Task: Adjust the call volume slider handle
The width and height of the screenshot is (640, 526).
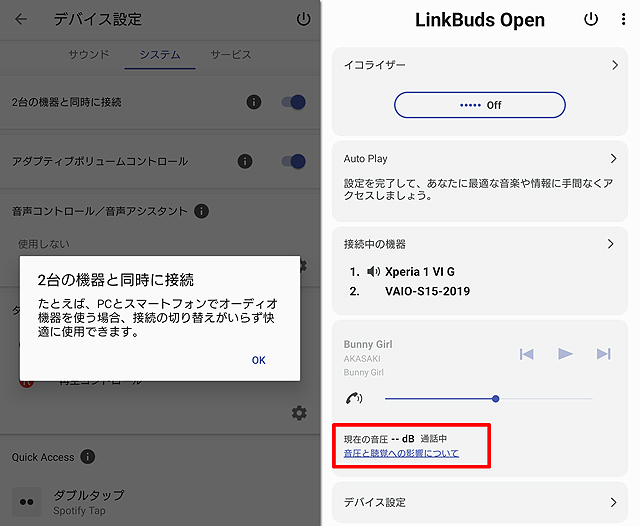Action: 496,399
